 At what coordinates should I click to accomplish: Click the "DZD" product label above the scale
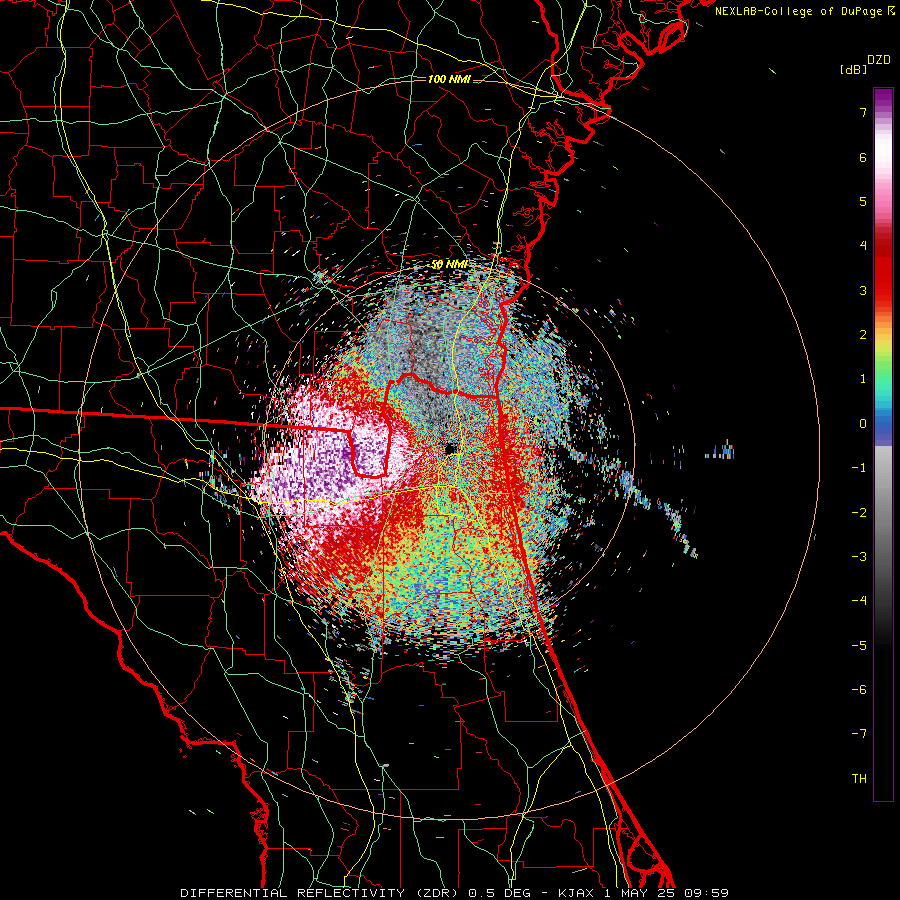point(879,60)
